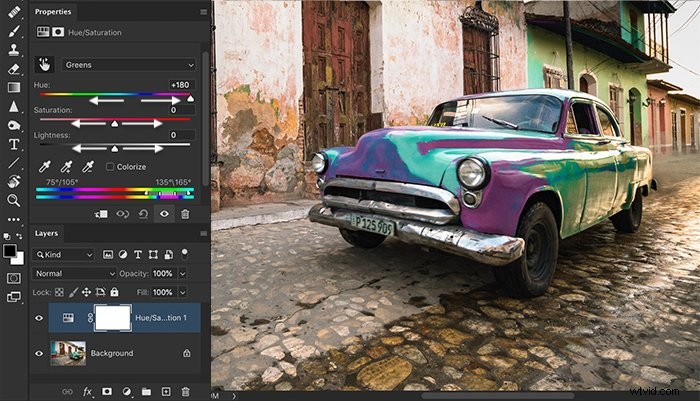This screenshot has width=700, height=401.
Task: Select the Healing Brush bandage tool
Action: click(14, 12)
